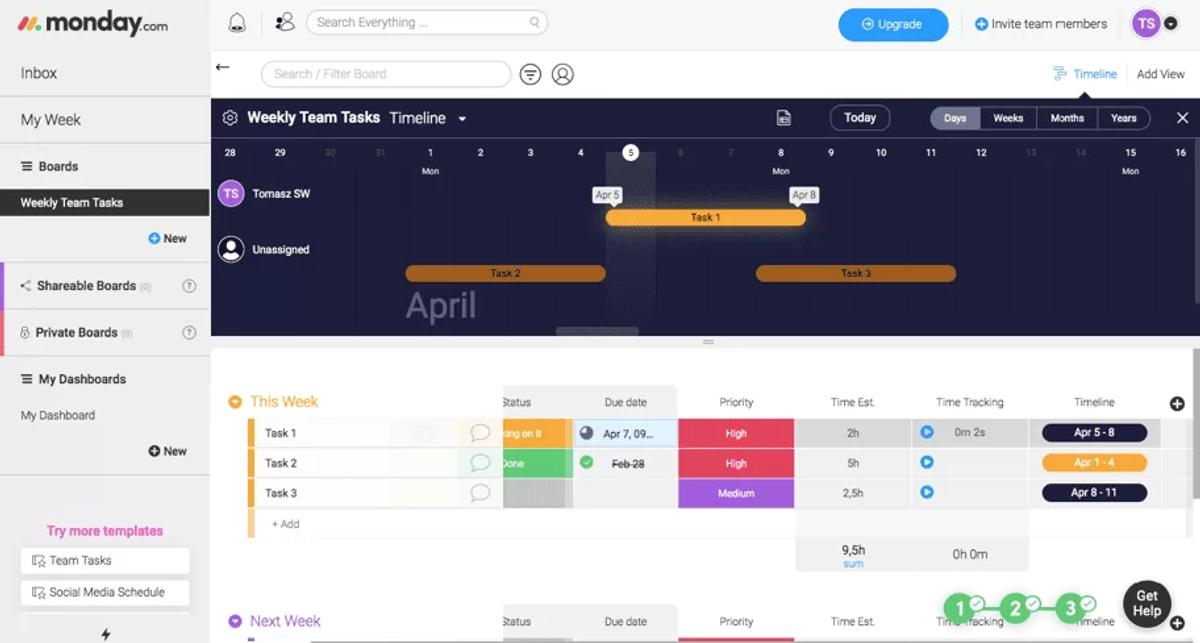The image size is (1200, 643).
Task: Change Task 3 Medium priority cell
Action: click(x=736, y=493)
